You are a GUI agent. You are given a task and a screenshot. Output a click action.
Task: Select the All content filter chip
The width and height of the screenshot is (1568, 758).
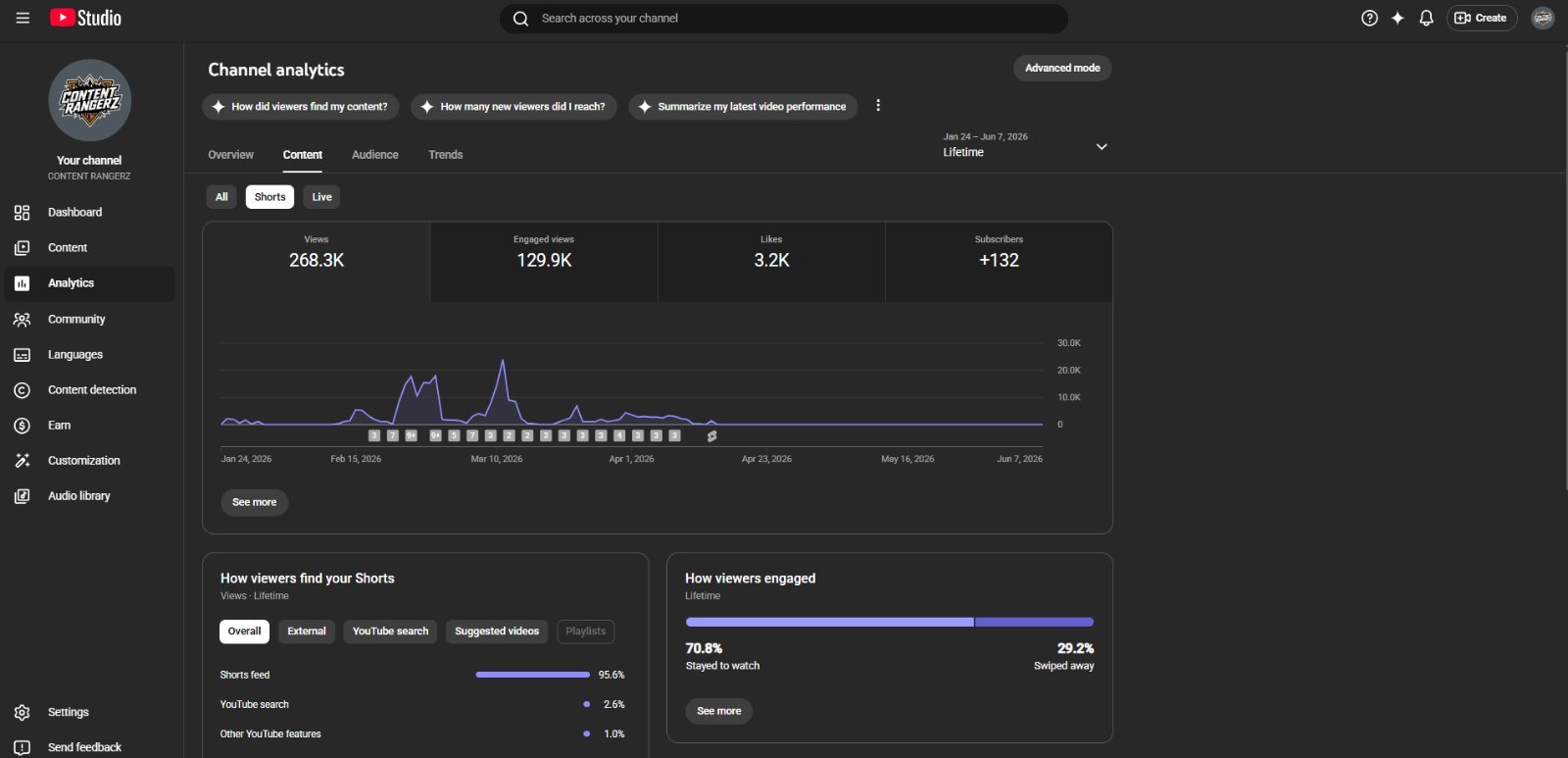221,197
